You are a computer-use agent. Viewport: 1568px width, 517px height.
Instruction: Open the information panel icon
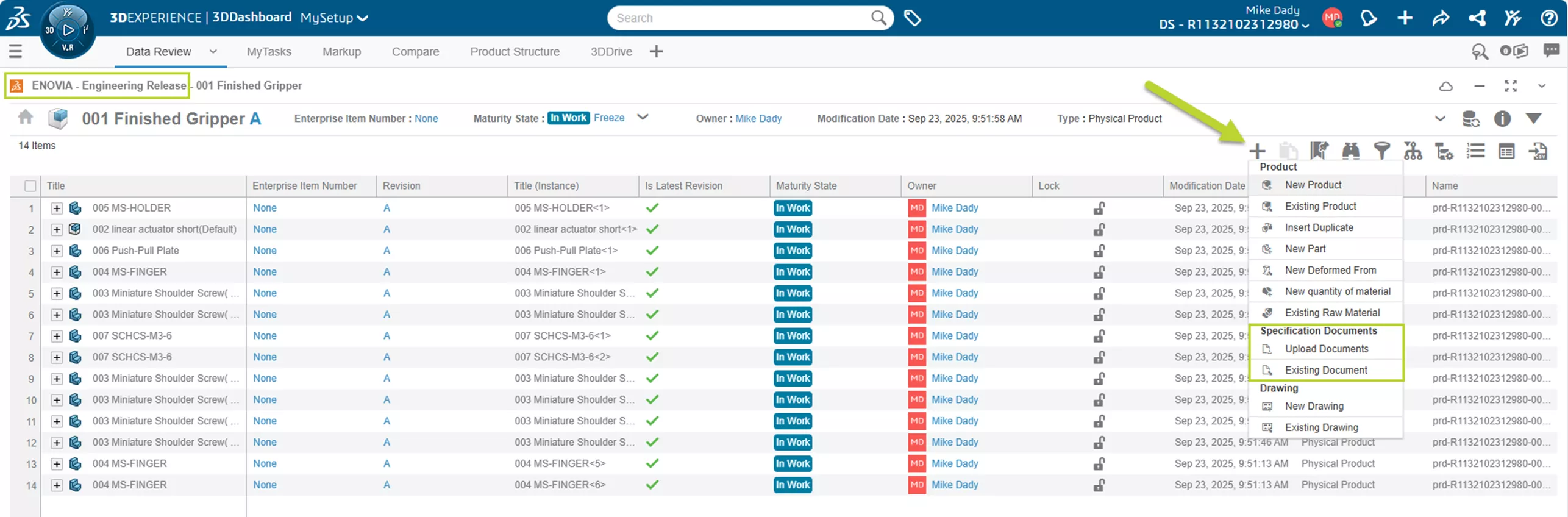tap(1502, 119)
